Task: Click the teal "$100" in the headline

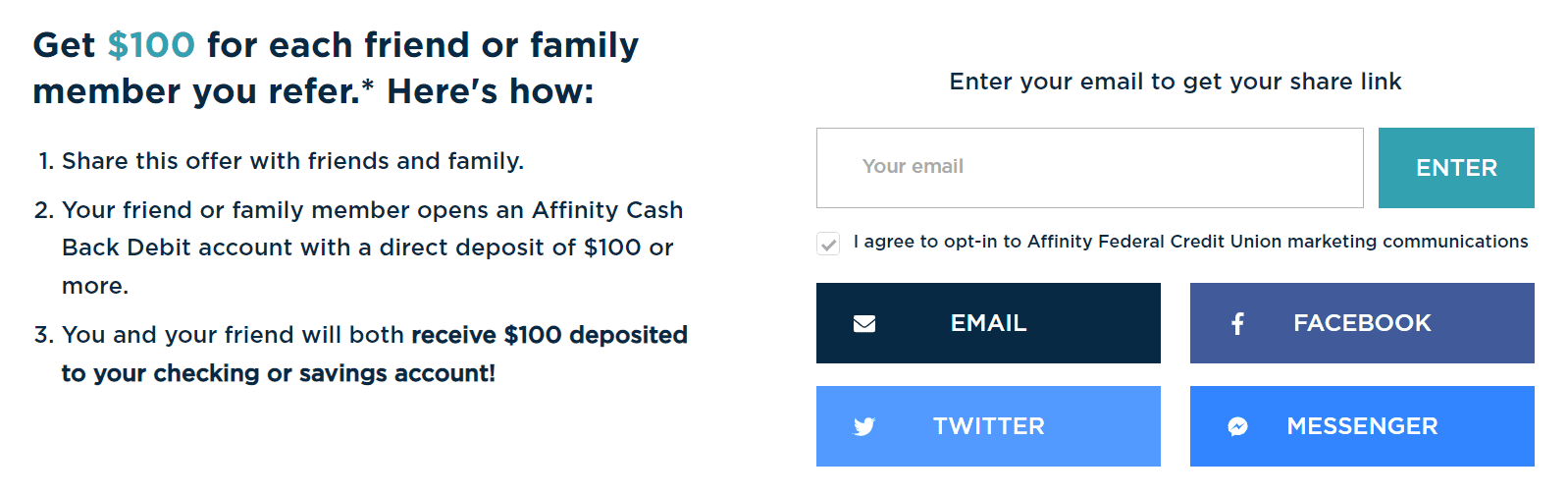Action: (x=151, y=45)
